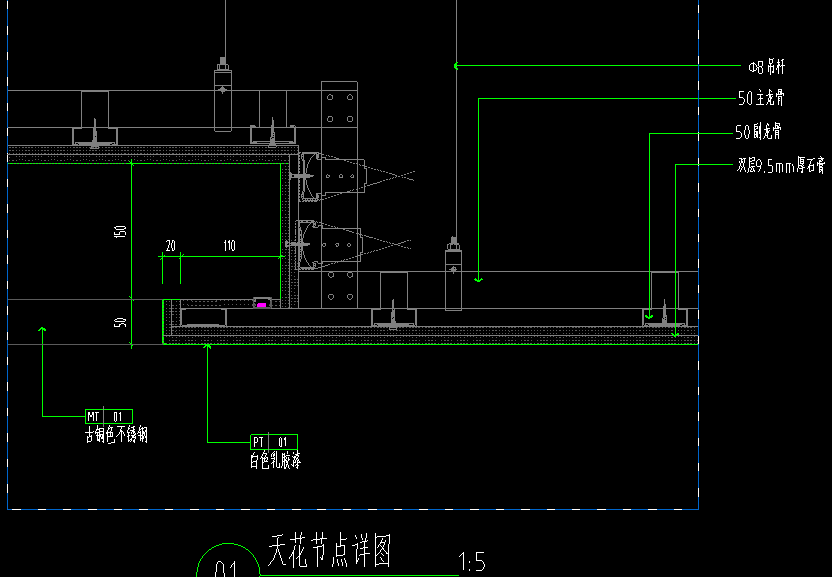Click the PT material tag code

click(x=258, y=442)
